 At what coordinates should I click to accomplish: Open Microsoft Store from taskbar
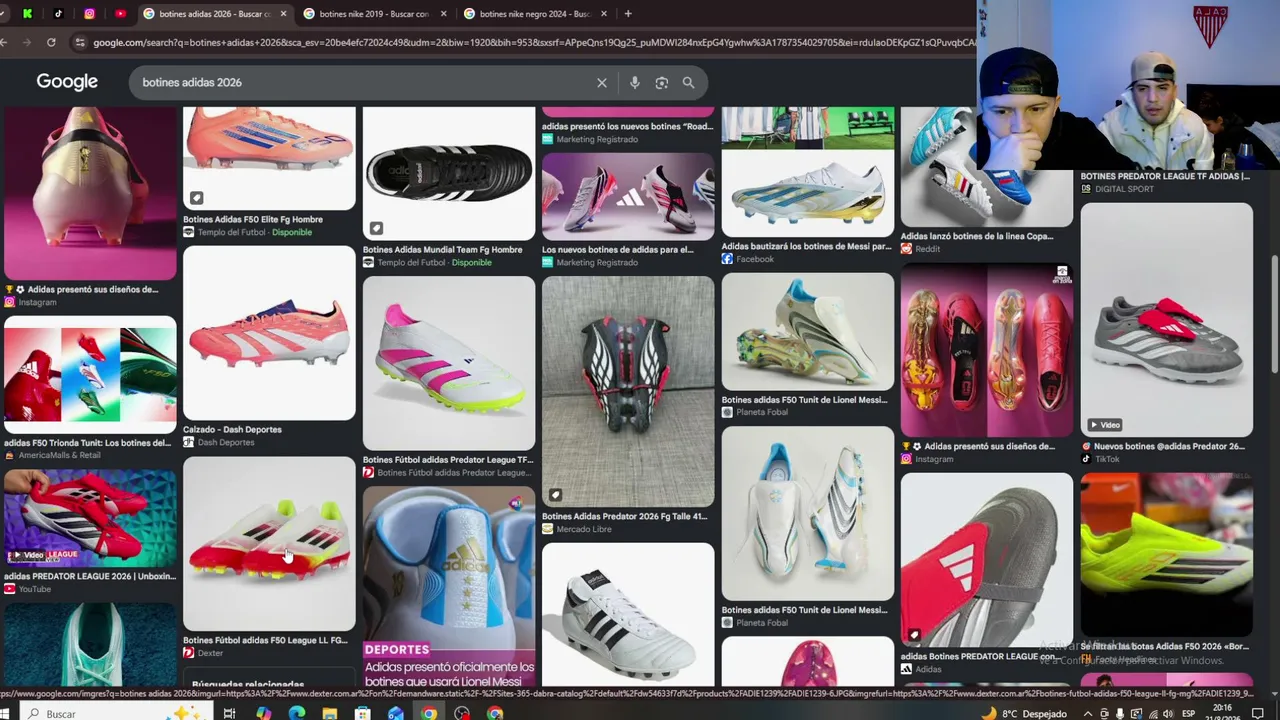[x=363, y=713]
